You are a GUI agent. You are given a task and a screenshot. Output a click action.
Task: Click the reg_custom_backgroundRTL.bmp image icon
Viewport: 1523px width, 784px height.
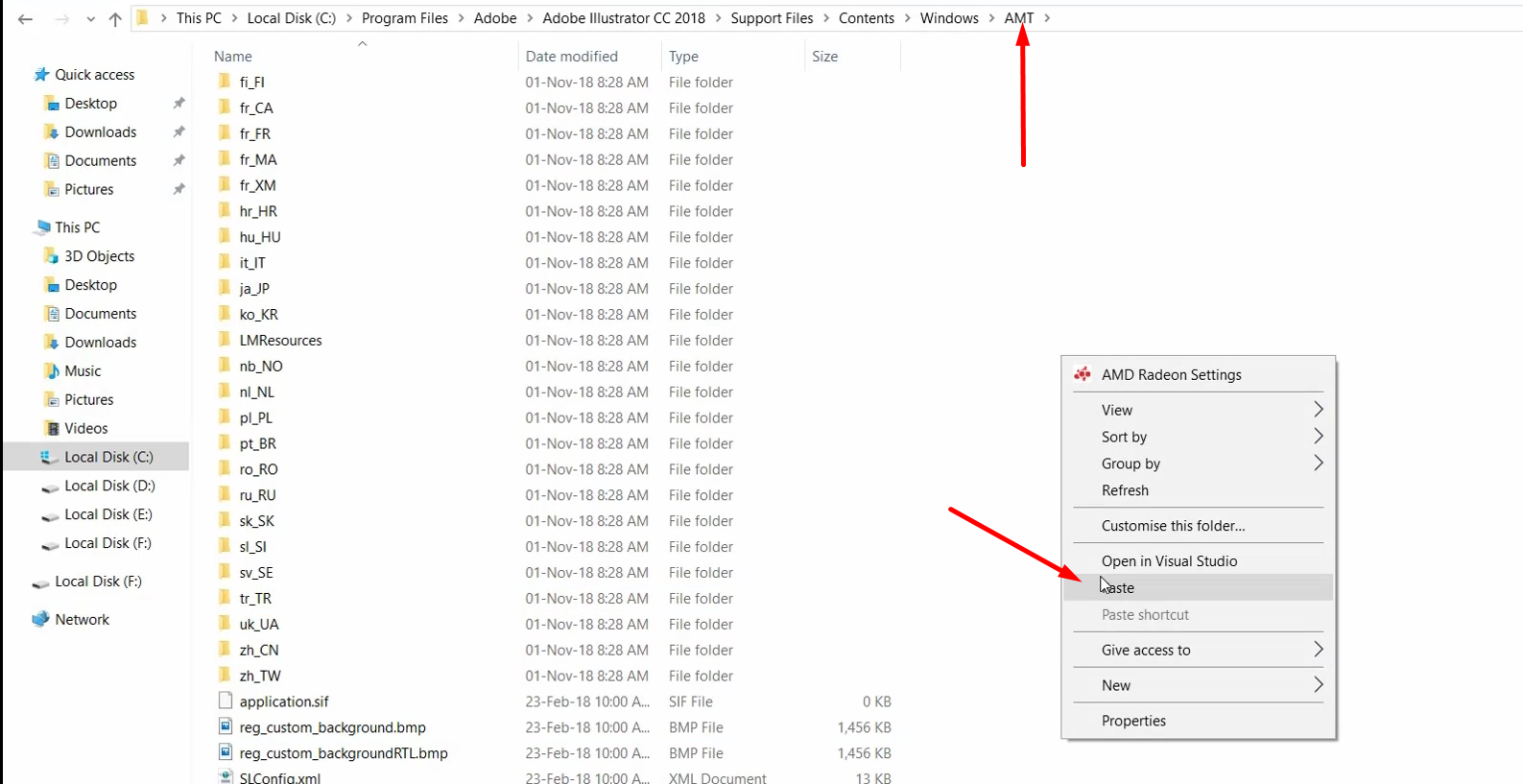(225, 752)
